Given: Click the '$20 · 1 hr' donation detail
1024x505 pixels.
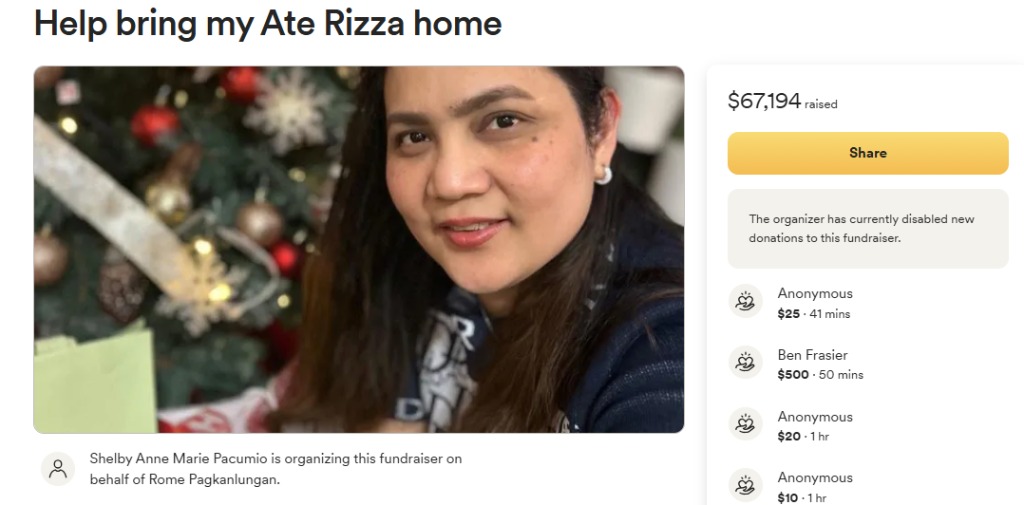Looking at the screenshot, I should tap(803, 436).
